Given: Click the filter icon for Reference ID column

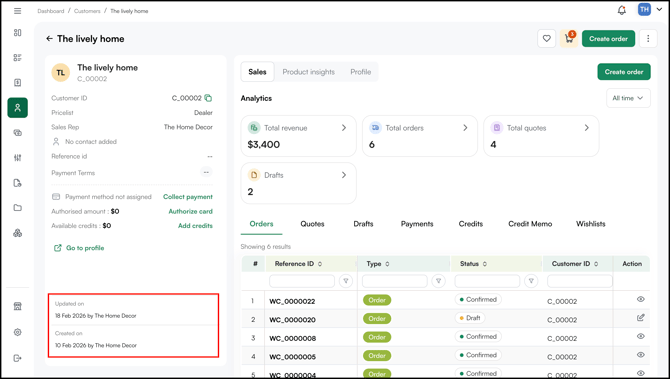Looking at the screenshot, I should [x=346, y=281].
